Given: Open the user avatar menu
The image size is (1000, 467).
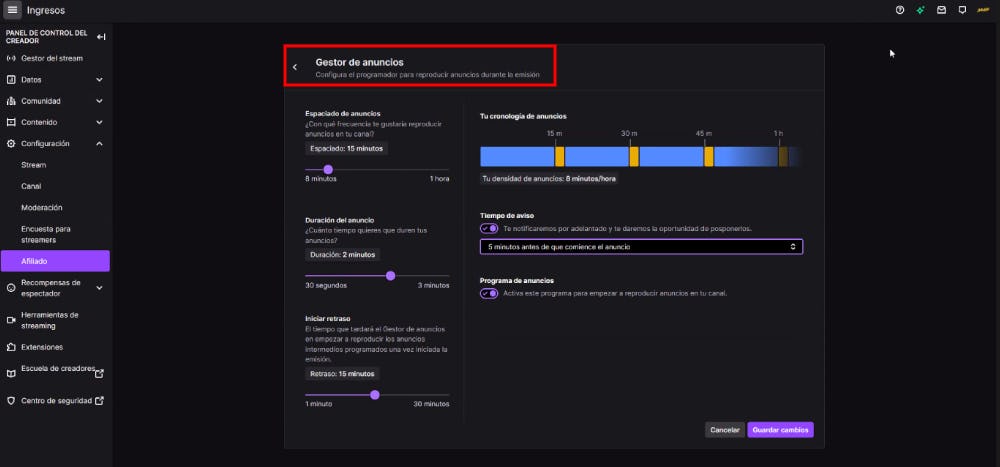Looking at the screenshot, I should click(x=983, y=10).
